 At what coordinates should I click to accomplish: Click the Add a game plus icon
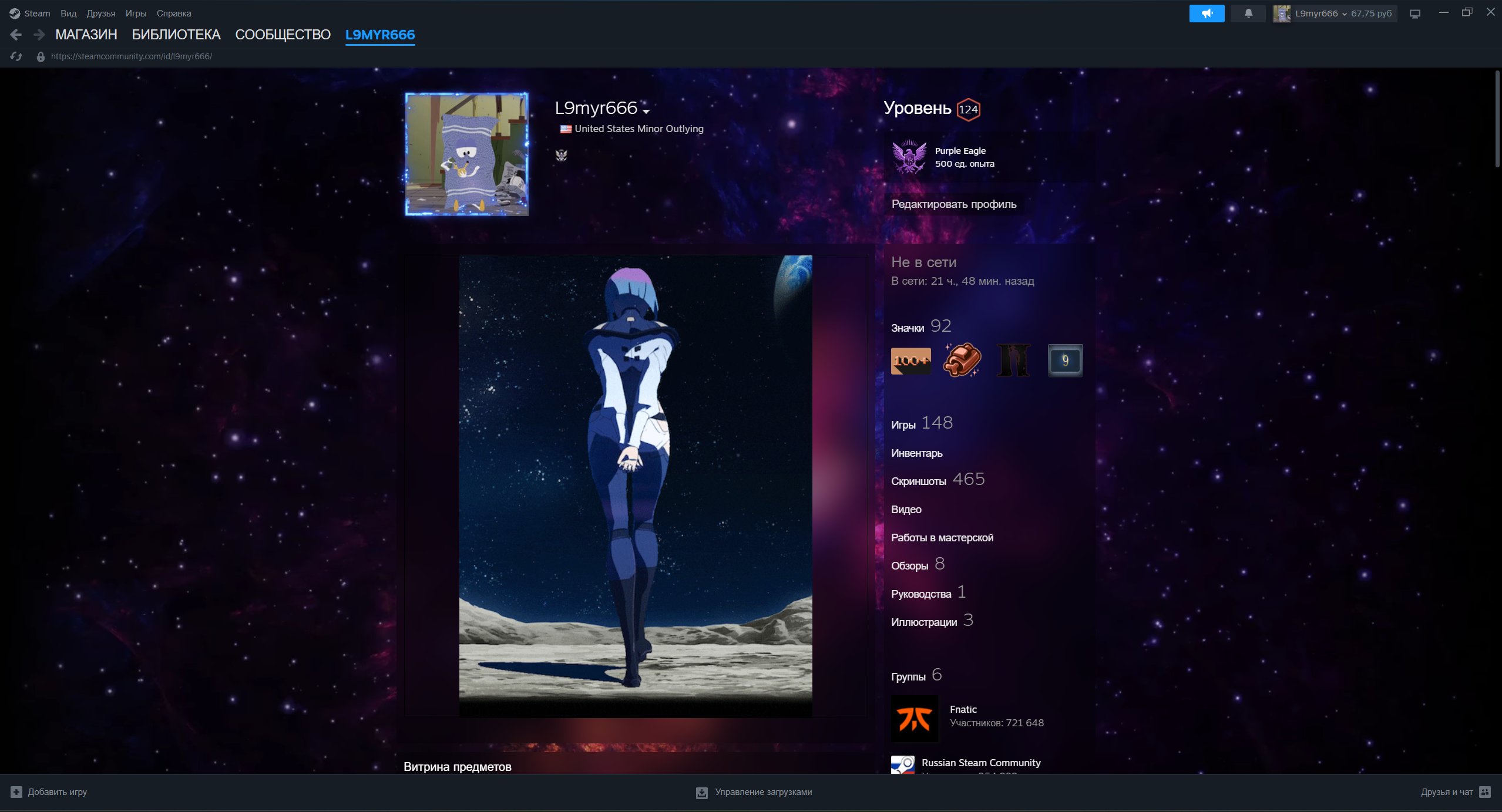pos(16,792)
